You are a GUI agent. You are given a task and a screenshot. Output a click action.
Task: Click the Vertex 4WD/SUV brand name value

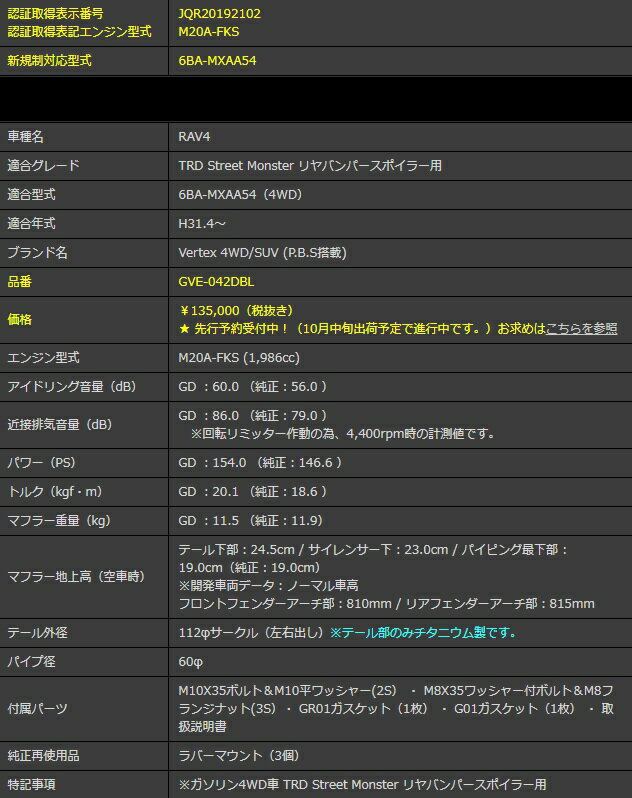coord(261,253)
